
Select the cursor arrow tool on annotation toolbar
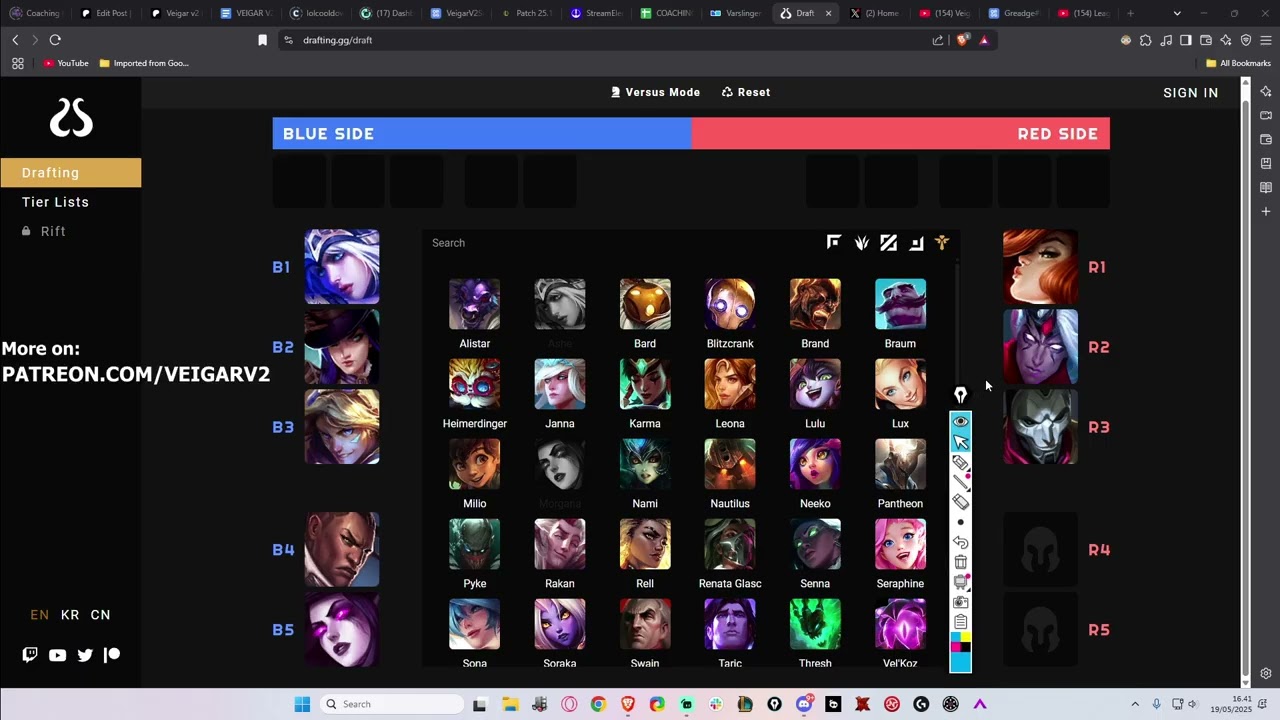click(960, 442)
